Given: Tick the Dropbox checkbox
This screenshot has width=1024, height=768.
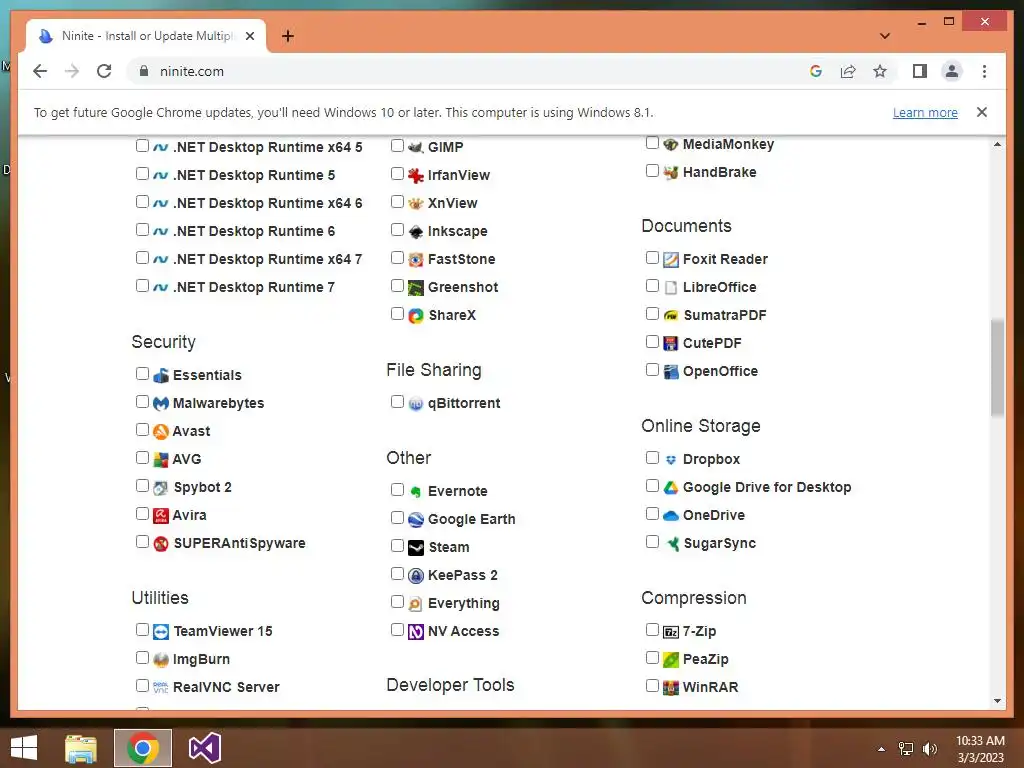Looking at the screenshot, I should click(652, 458).
